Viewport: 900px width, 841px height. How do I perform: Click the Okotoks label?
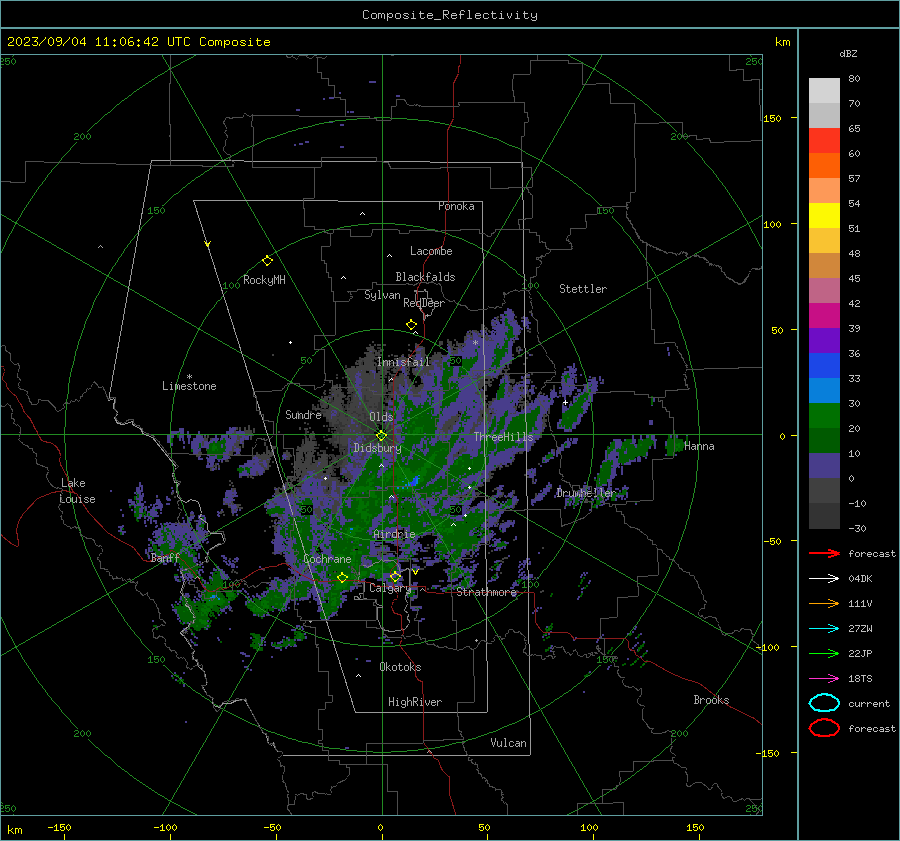400,667
